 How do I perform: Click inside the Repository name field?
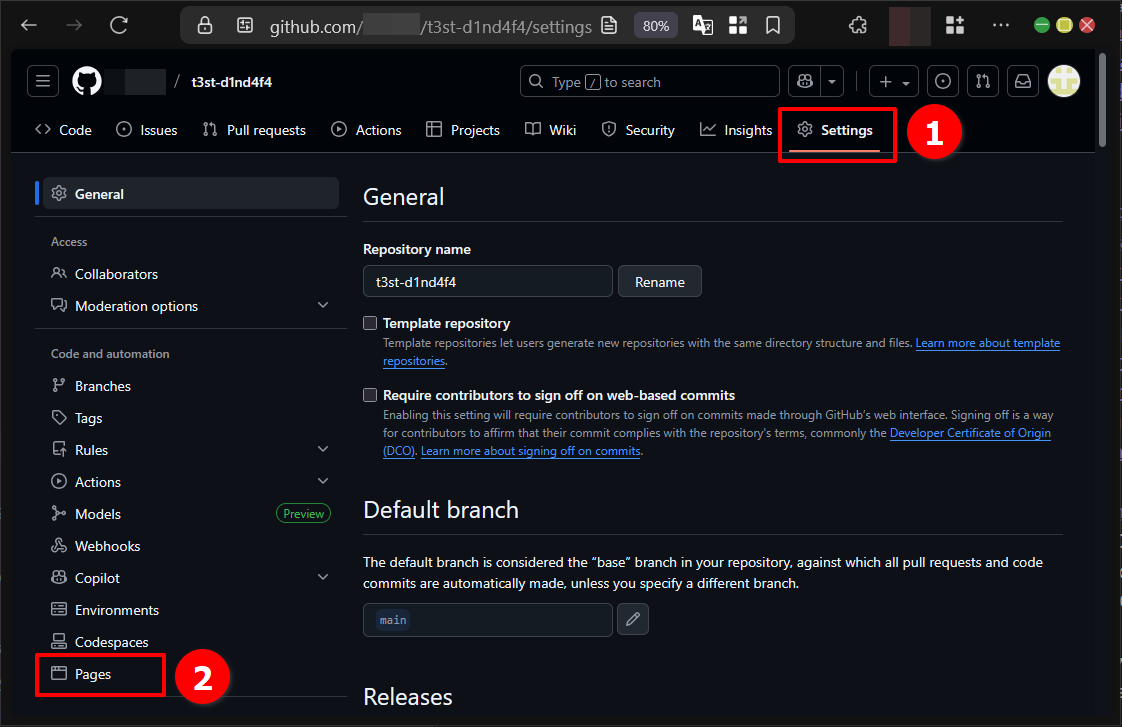pyautogui.click(x=487, y=281)
